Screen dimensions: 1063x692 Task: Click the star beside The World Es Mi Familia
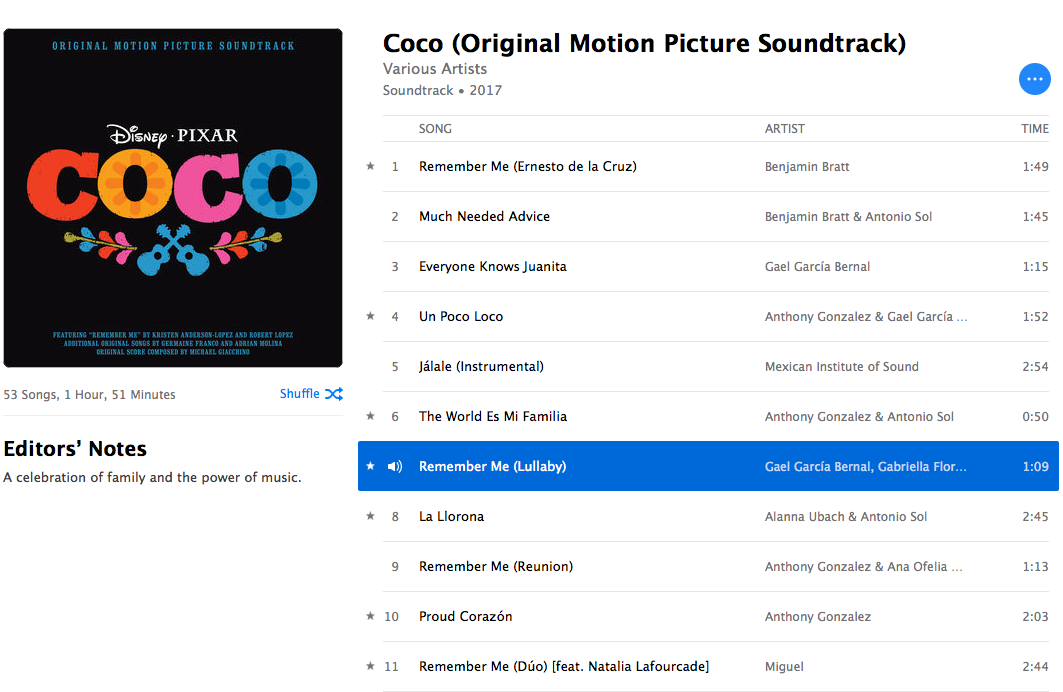[x=371, y=416]
